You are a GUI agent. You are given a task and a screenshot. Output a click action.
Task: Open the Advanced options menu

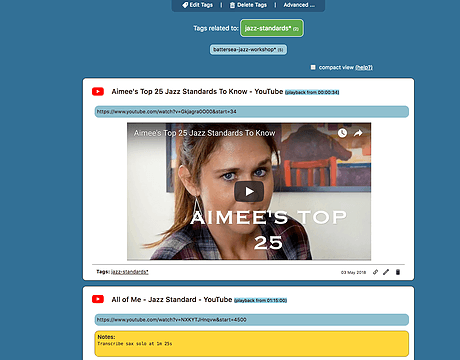[299, 5]
